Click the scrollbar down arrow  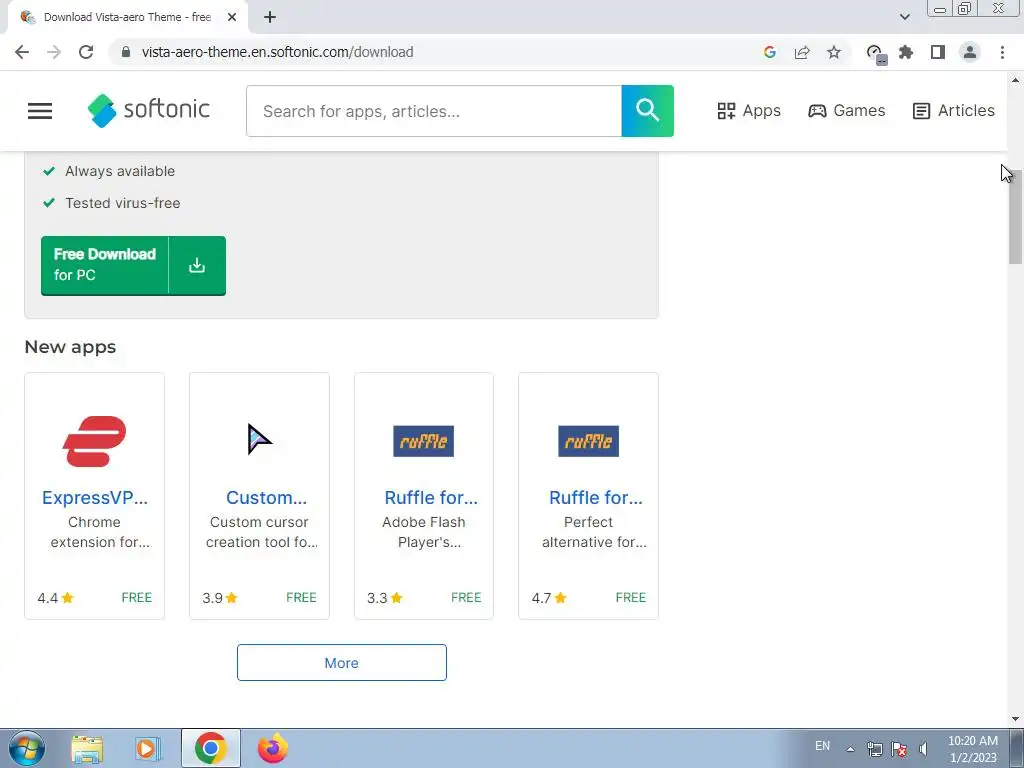click(x=1016, y=719)
